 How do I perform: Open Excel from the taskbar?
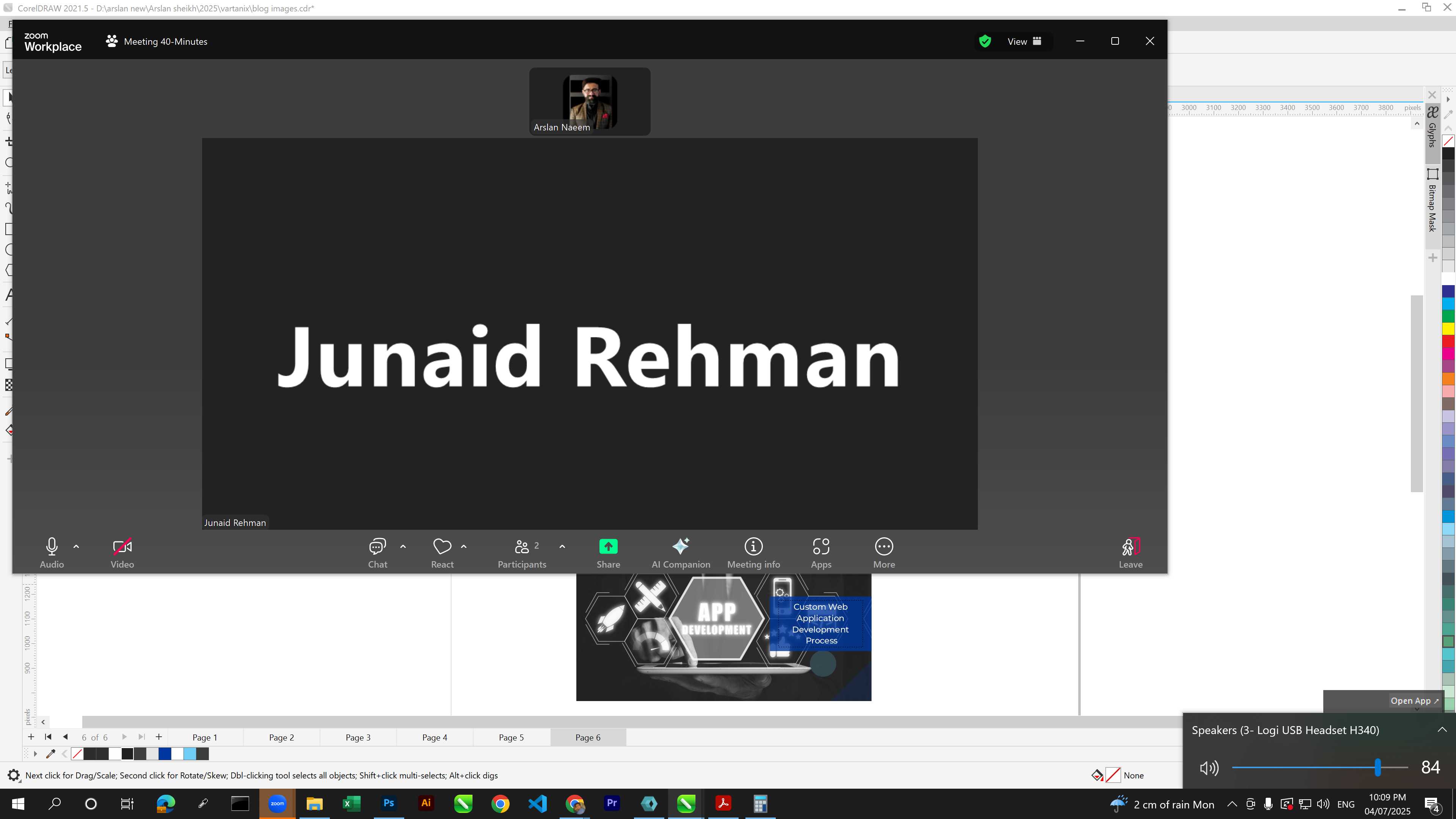pos(351,803)
